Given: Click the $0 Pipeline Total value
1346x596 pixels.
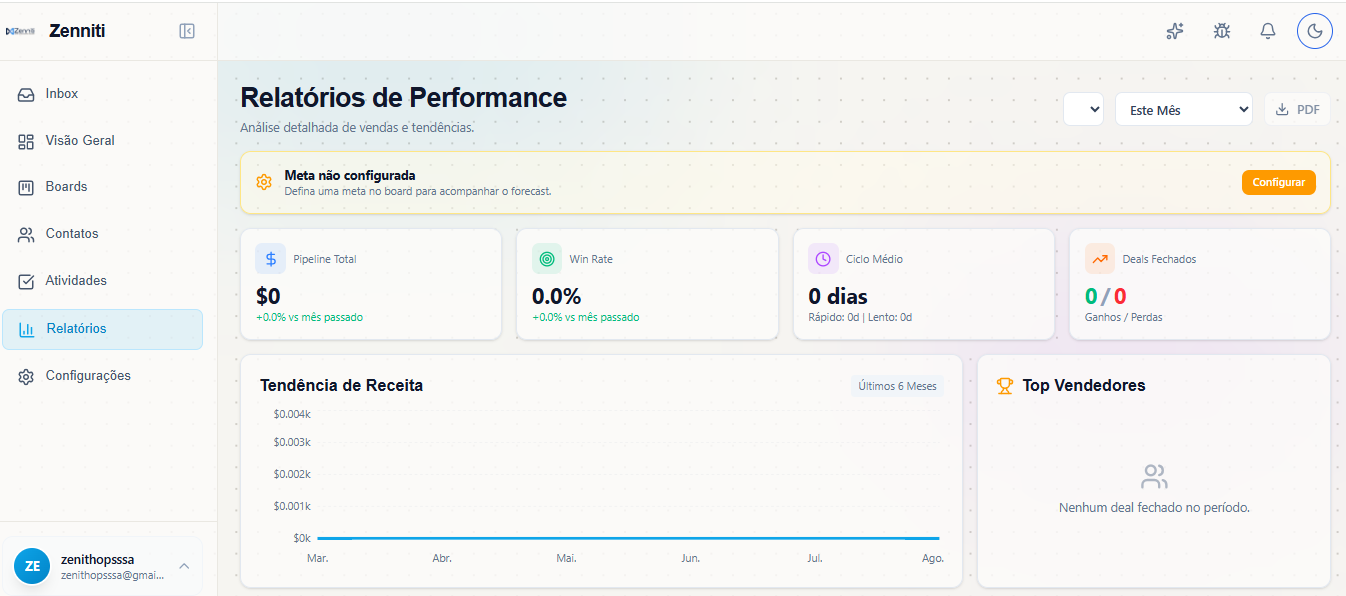Looking at the screenshot, I should coord(268,296).
